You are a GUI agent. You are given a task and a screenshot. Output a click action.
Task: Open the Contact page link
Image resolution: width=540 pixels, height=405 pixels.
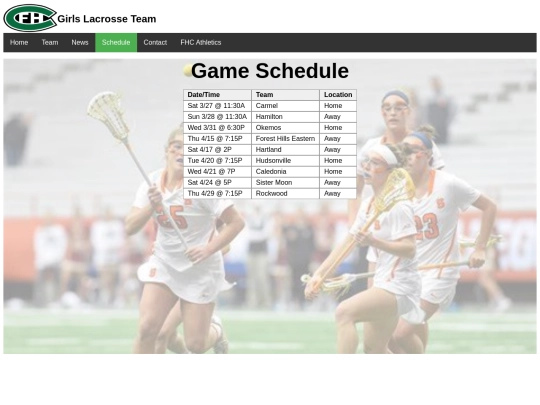click(155, 43)
